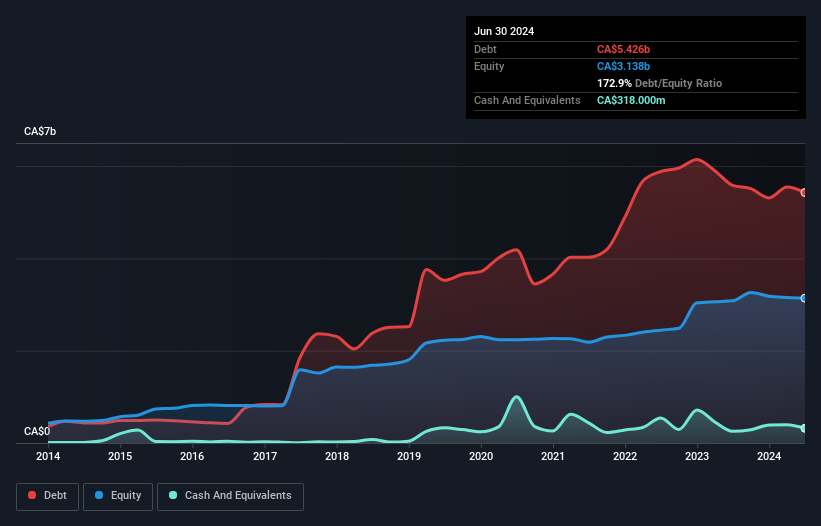The width and height of the screenshot is (821, 526).
Task: Click the 2017 x-axis label
Action: (x=265, y=456)
